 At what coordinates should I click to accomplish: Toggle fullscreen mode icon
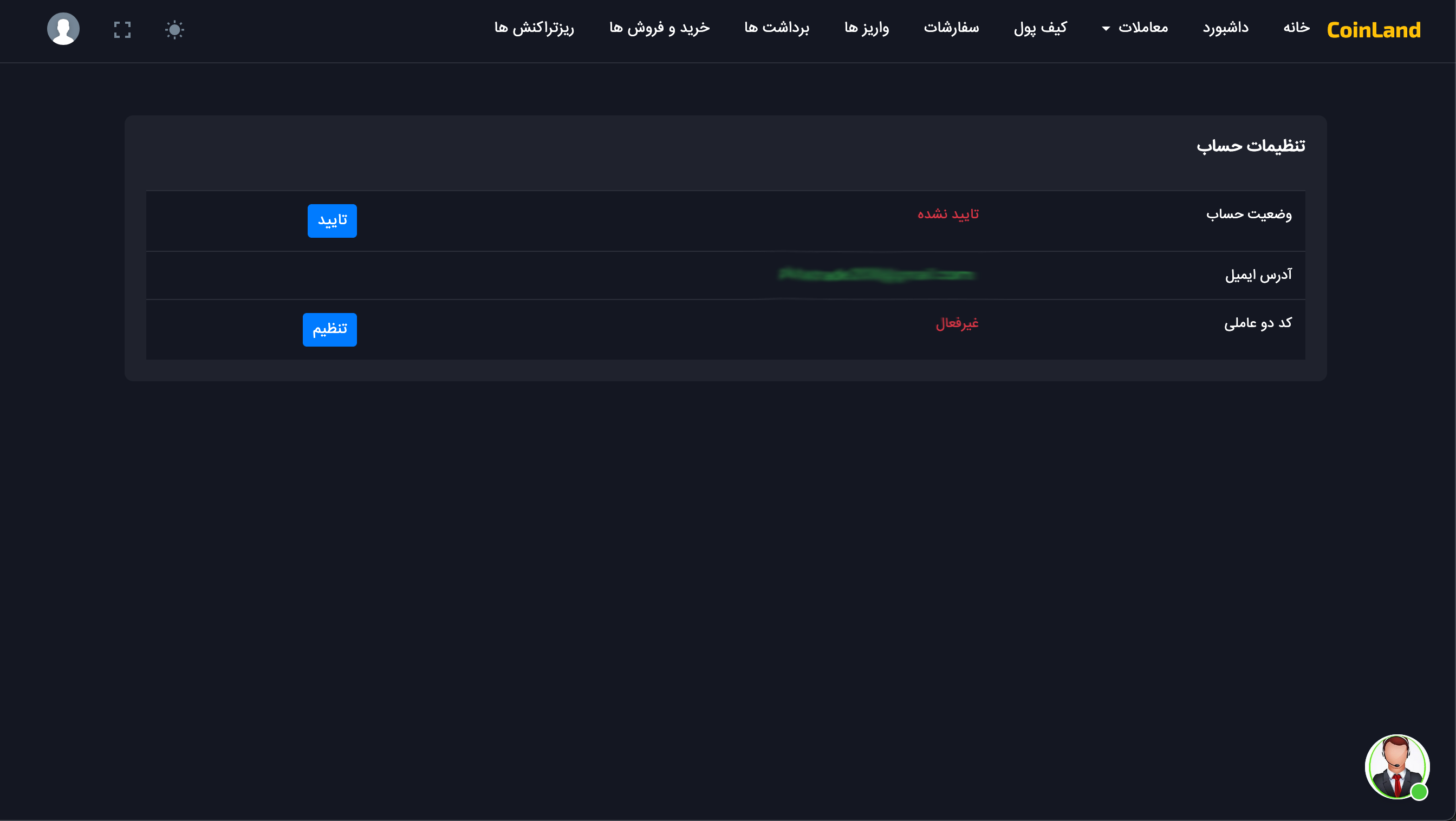pos(122,29)
